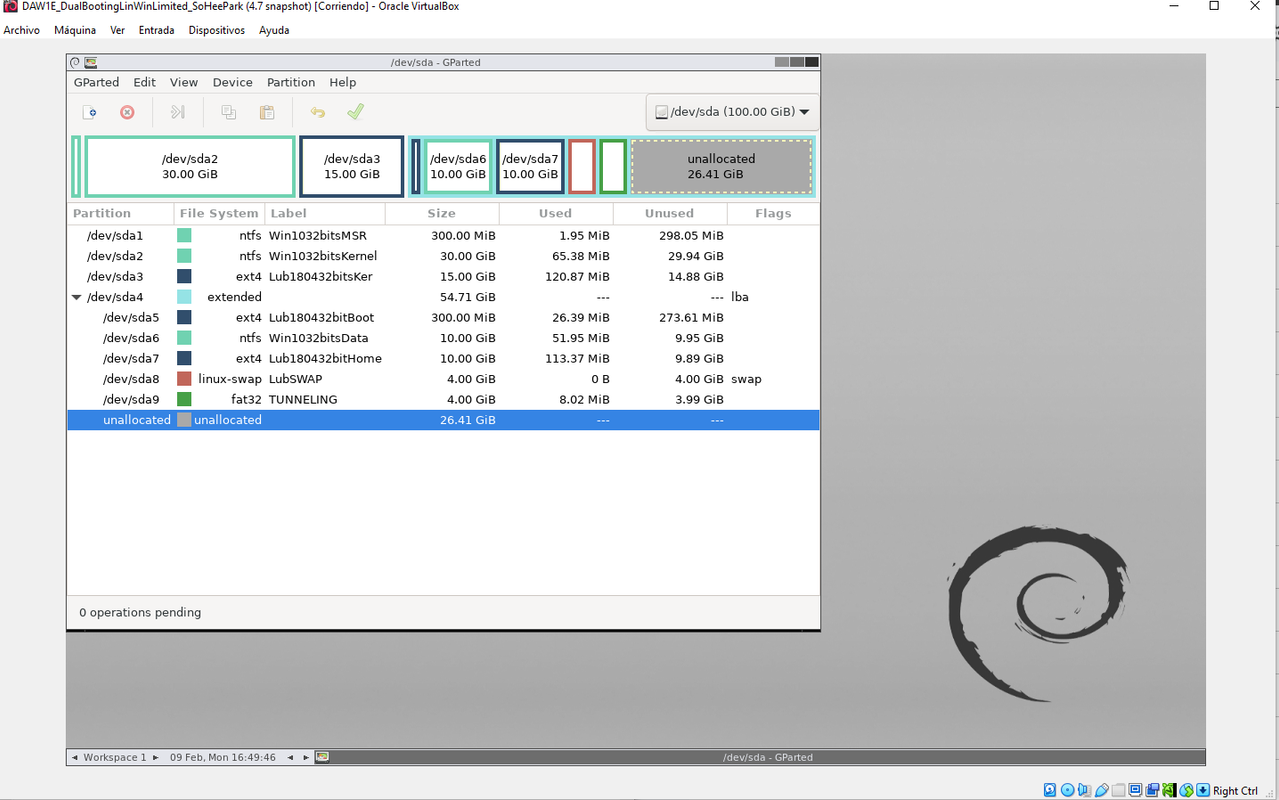Open the /dev/sda (100.00 GiB) device selector
The image size is (1279, 800).
click(x=732, y=112)
